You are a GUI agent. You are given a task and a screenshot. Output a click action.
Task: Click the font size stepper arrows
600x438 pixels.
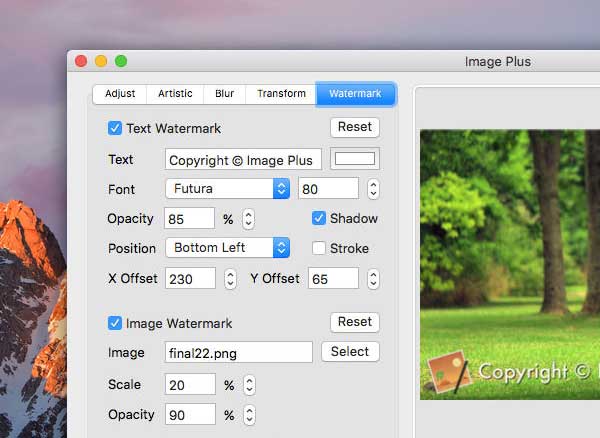(373, 189)
